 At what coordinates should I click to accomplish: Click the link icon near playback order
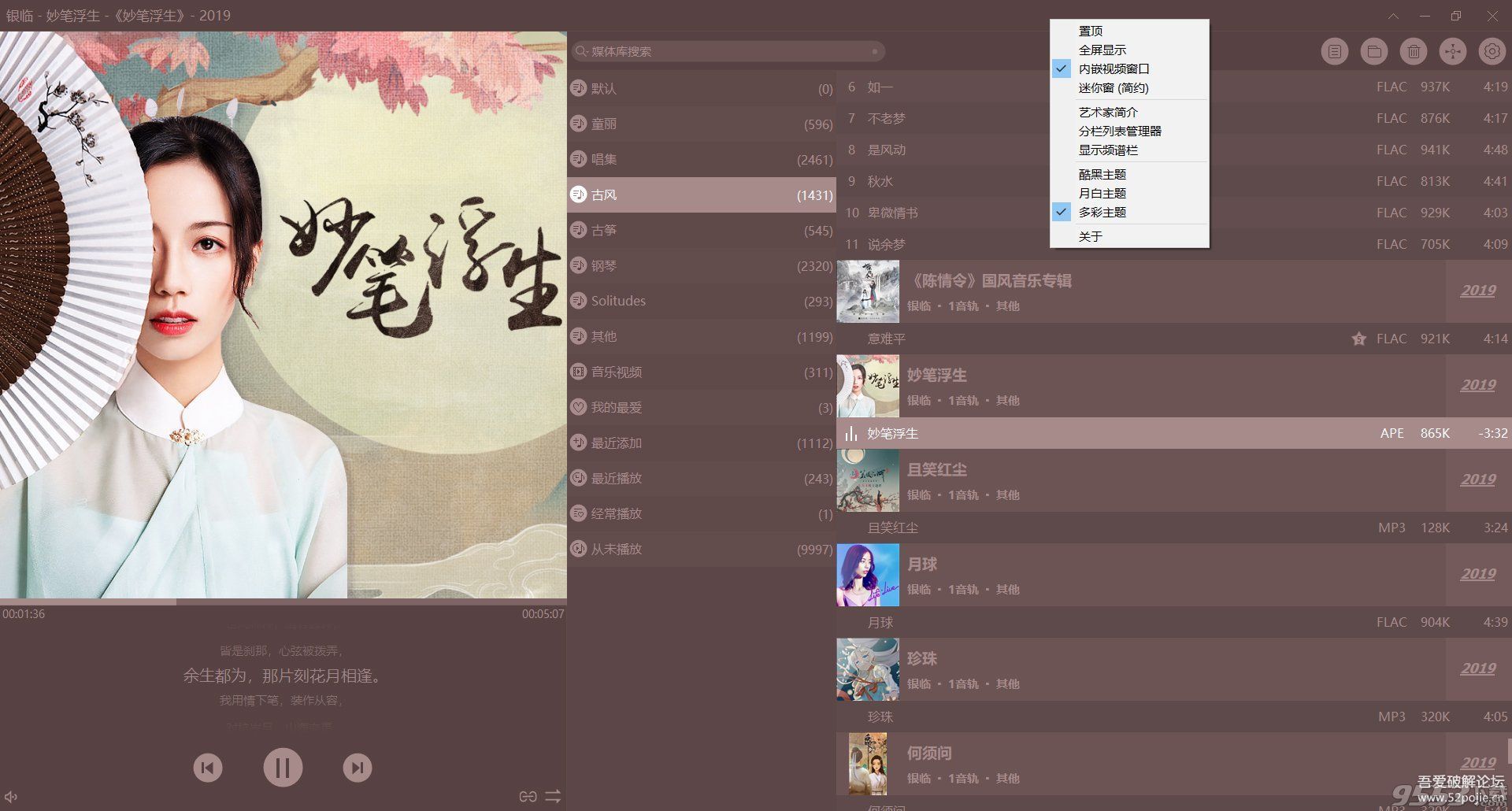tap(528, 797)
